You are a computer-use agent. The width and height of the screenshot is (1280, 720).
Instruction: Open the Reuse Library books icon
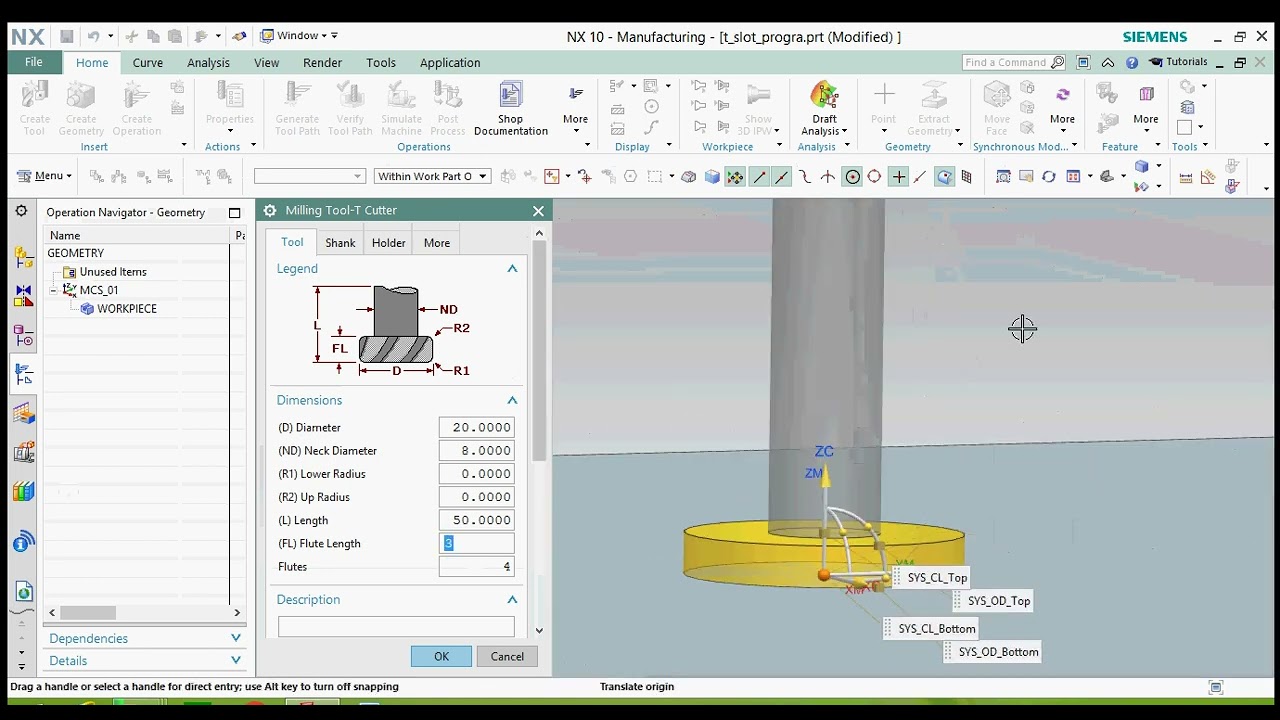(24, 491)
